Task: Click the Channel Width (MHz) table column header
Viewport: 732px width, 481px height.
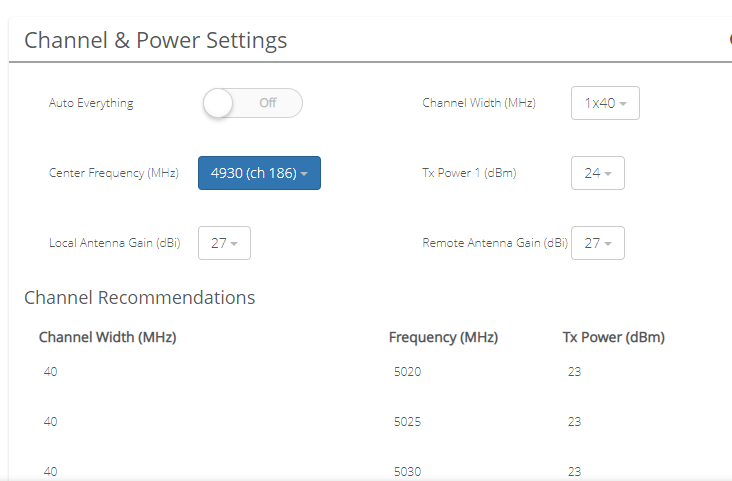Action: [x=107, y=337]
